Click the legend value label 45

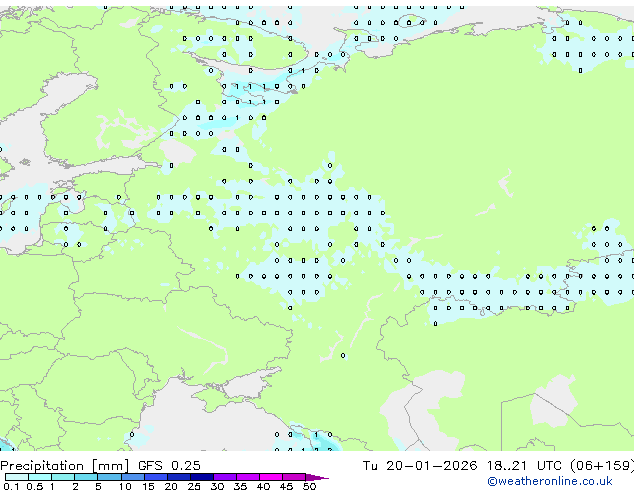point(286,486)
